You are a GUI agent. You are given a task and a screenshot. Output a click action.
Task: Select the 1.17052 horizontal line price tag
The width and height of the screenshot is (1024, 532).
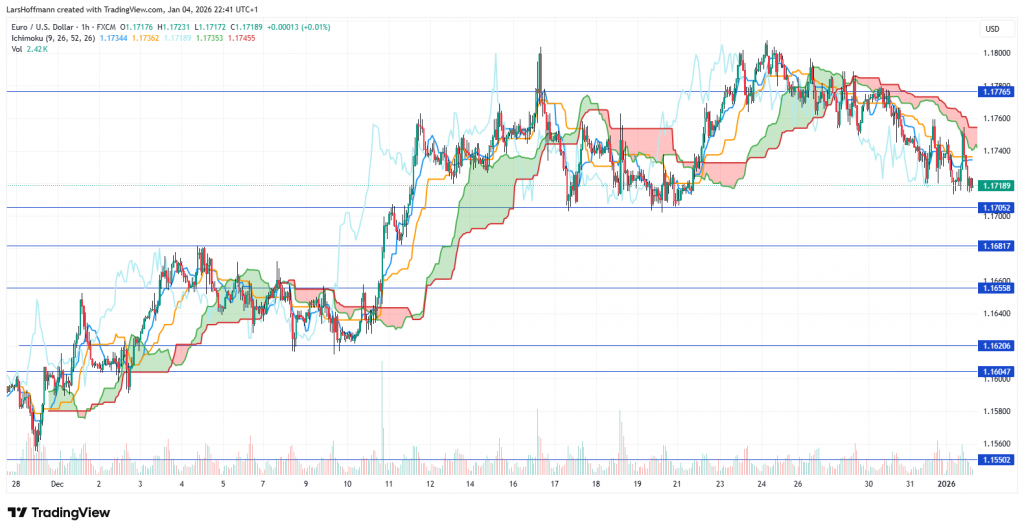point(996,207)
